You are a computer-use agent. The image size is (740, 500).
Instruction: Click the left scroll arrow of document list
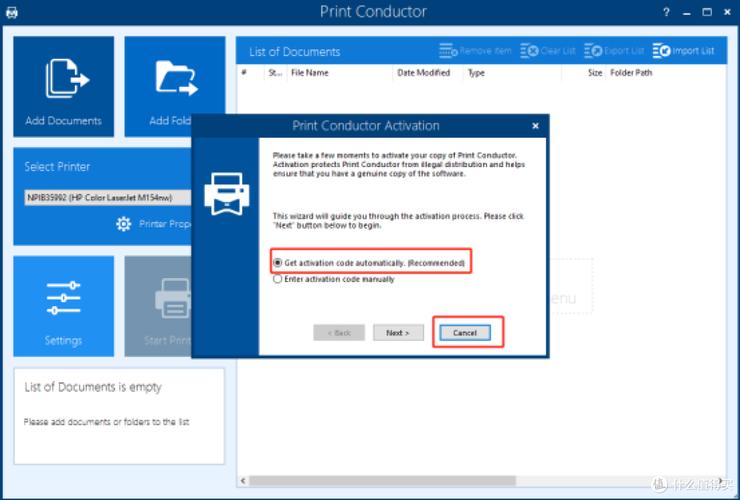click(x=243, y=481)
